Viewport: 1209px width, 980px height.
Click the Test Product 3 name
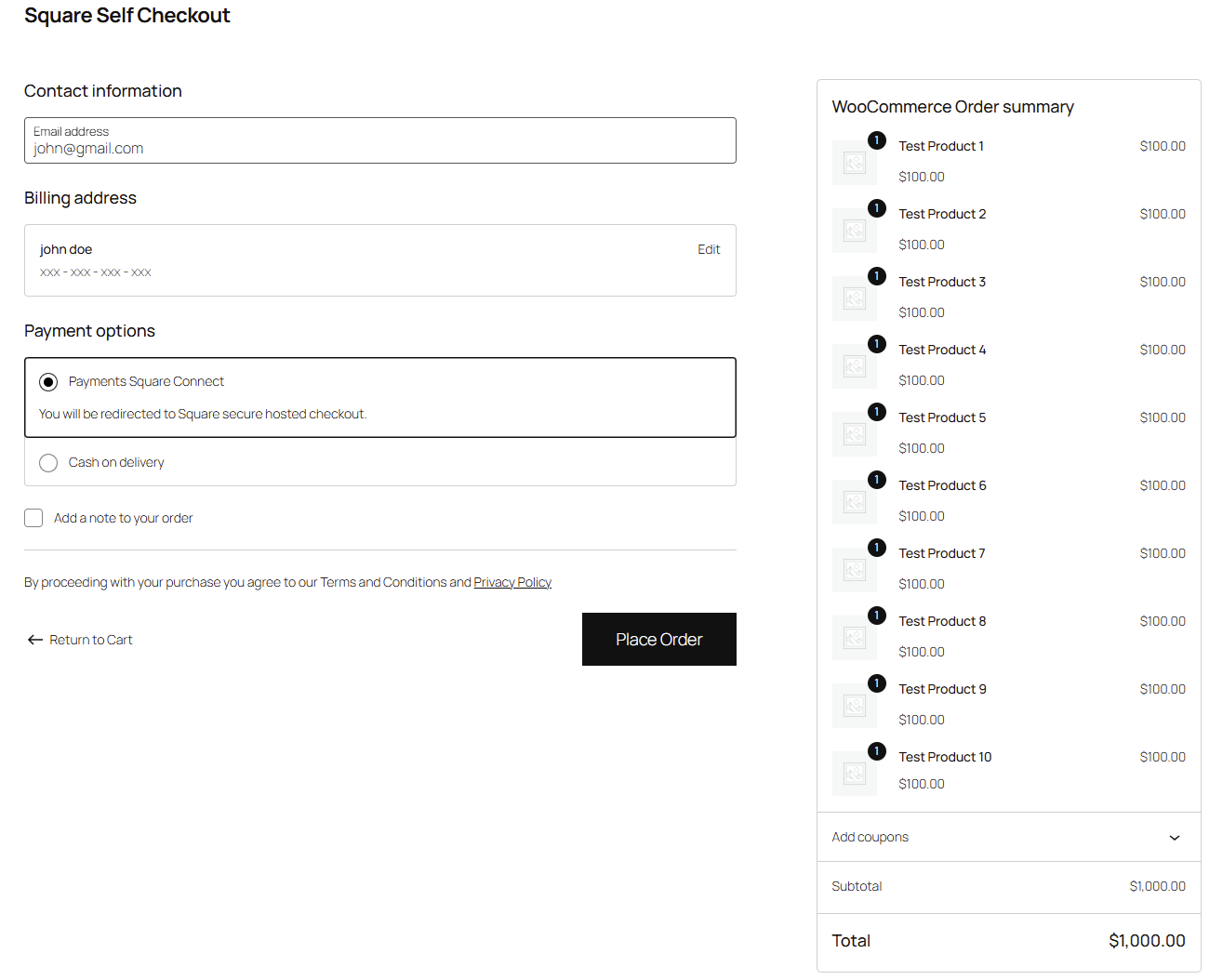pos(942,282)
